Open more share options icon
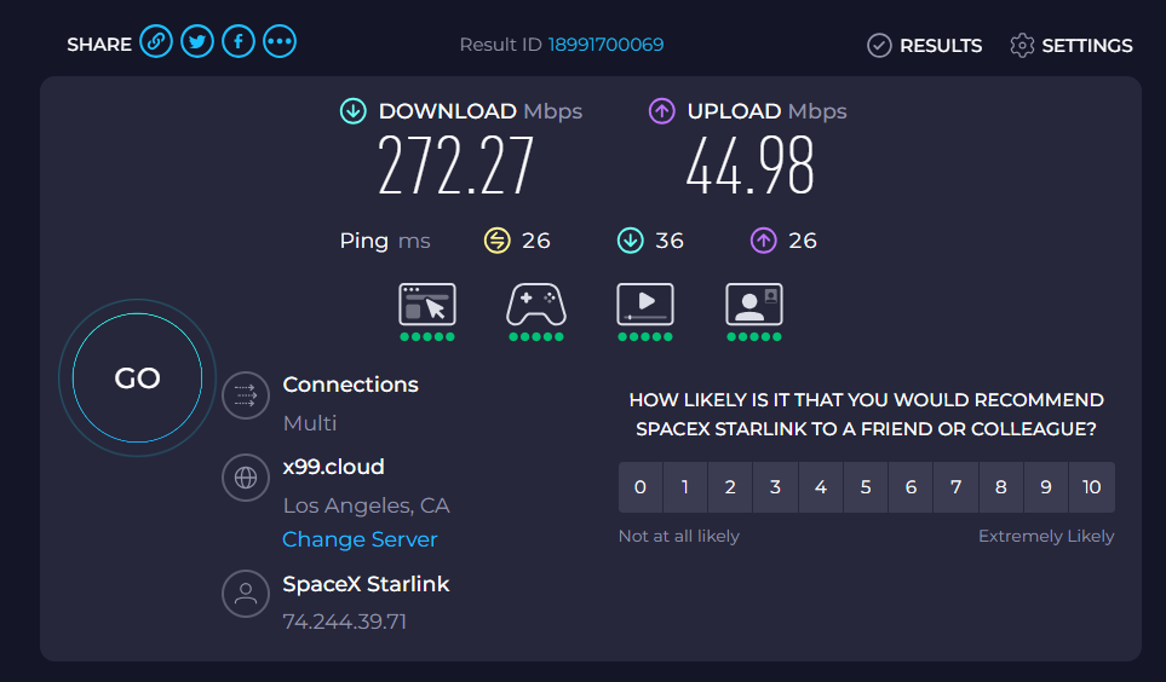The image size is (1166, 682). point(280,42)
